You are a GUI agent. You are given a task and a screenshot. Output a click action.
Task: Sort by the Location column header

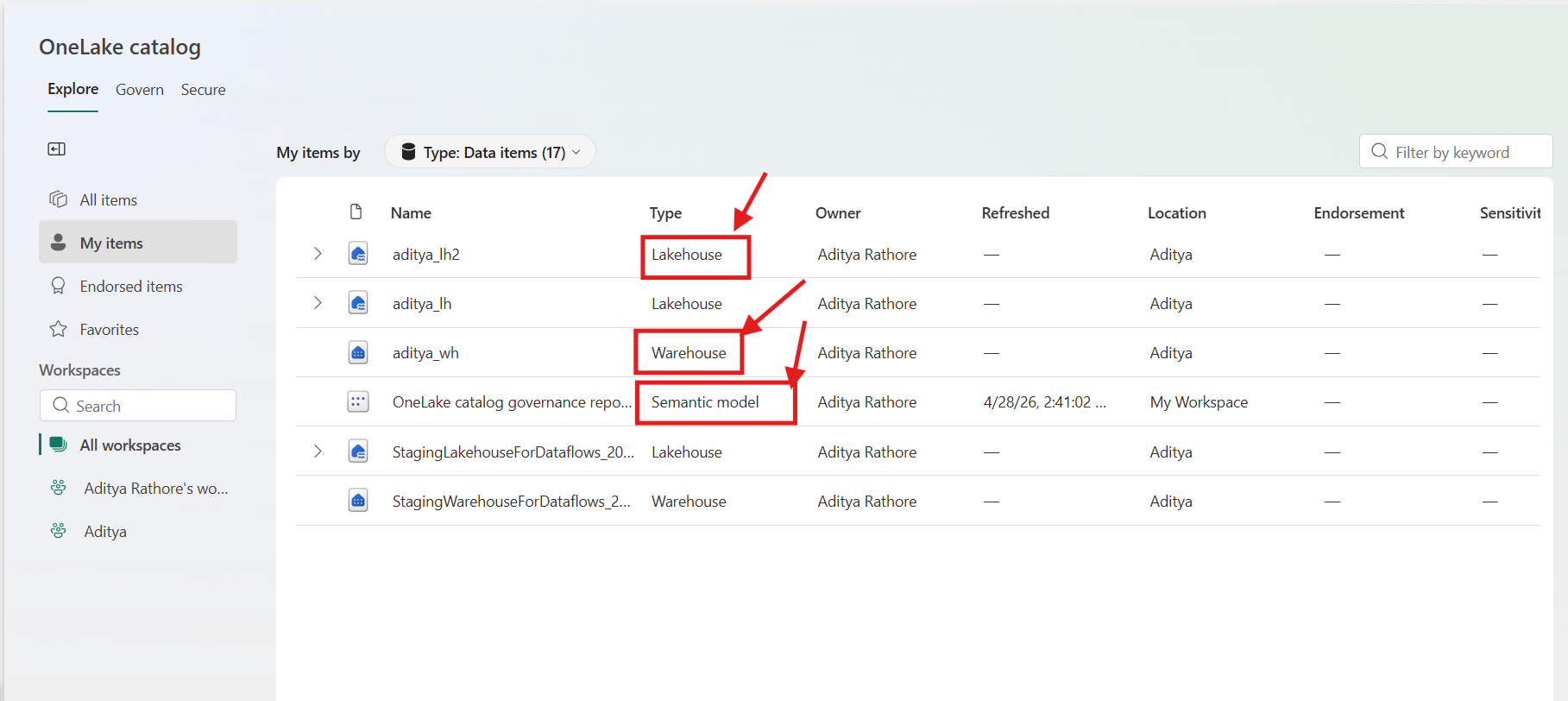click(x=1177, y=213)
